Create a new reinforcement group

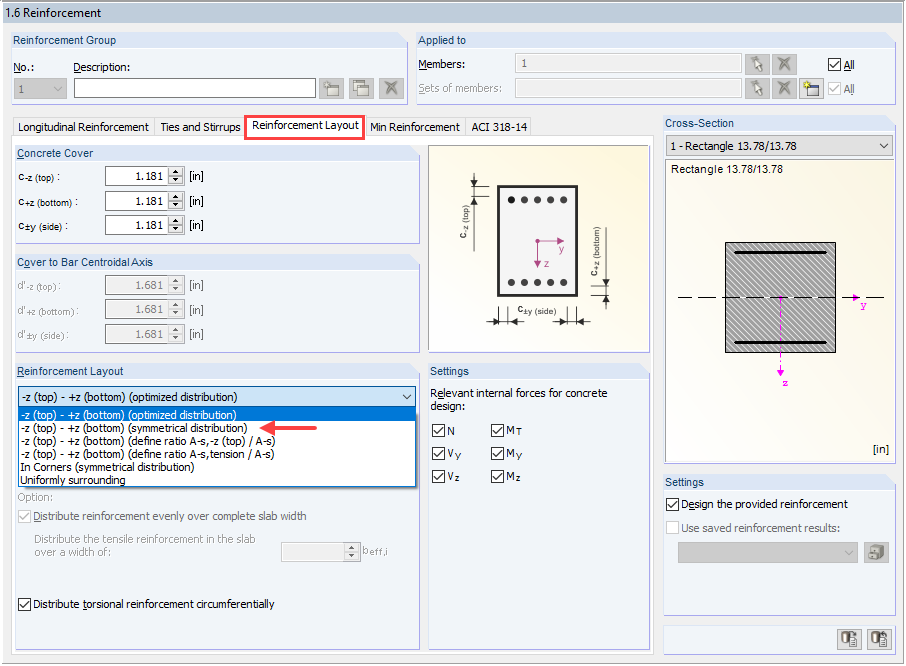(331, 88)
